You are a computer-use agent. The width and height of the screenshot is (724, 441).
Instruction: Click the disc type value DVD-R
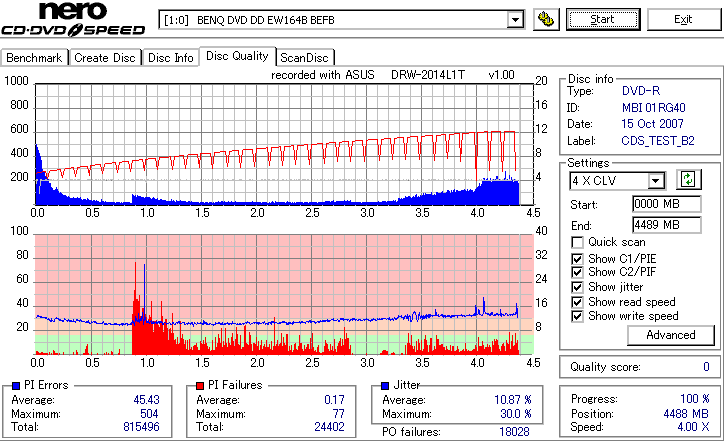[641, 91]
